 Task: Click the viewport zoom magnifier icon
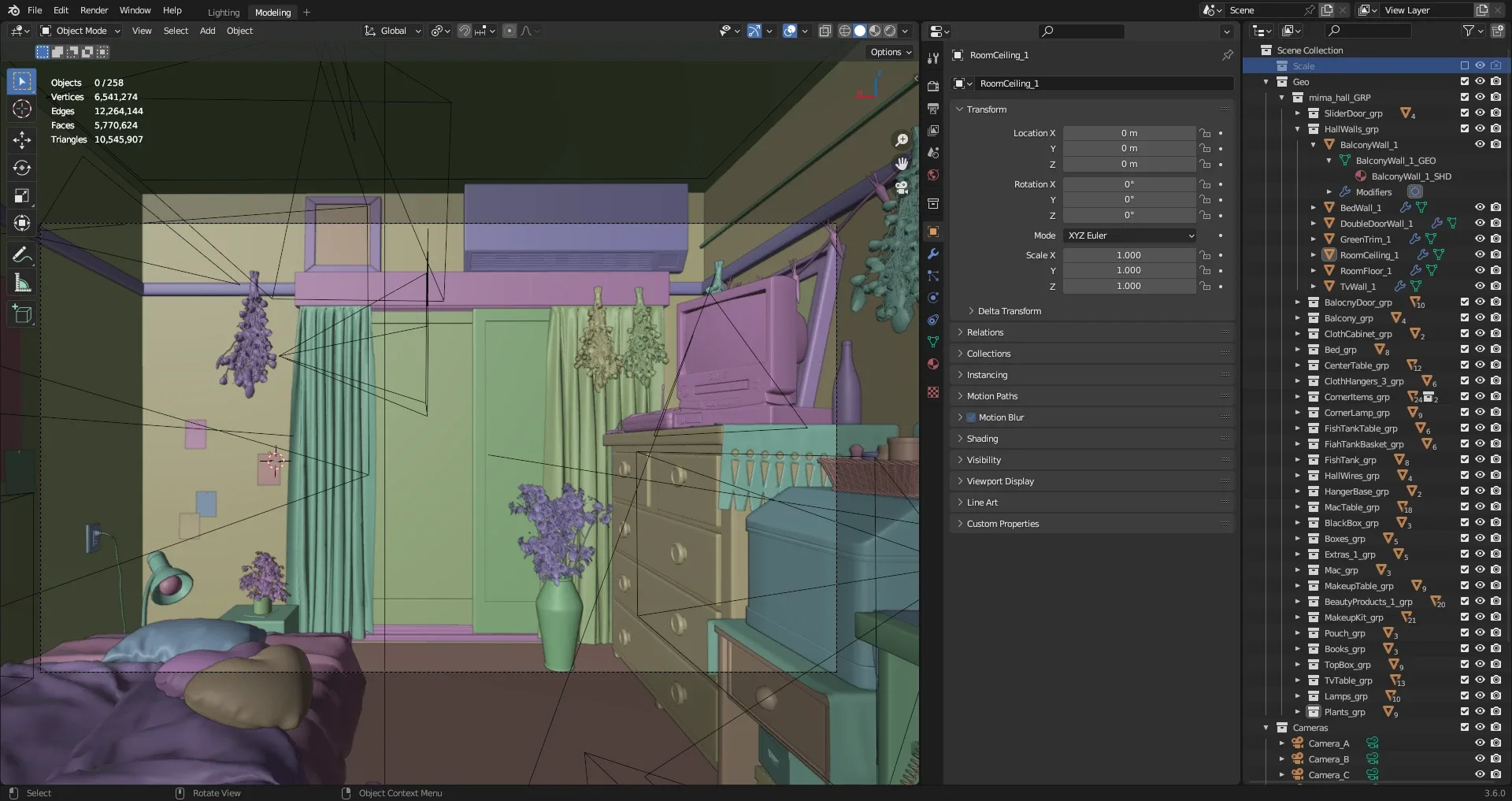point(902,140)
